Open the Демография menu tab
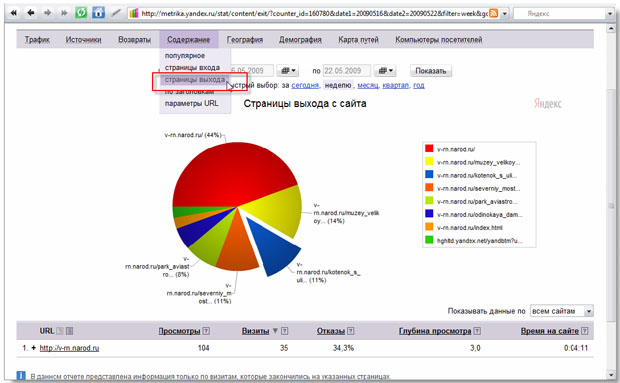Image resolution: width=620 pixels, height=383 pixels. click(300, 40)
